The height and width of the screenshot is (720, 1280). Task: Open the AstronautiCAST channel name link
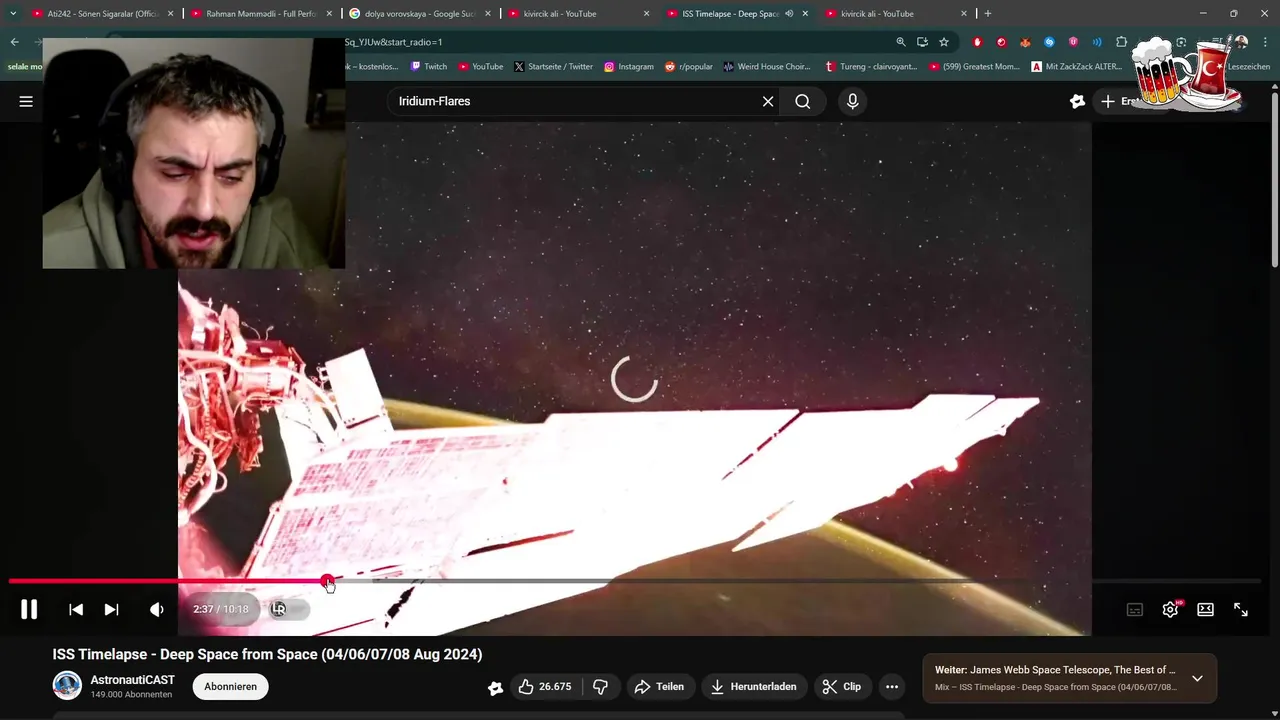click(x=132, y=680)
